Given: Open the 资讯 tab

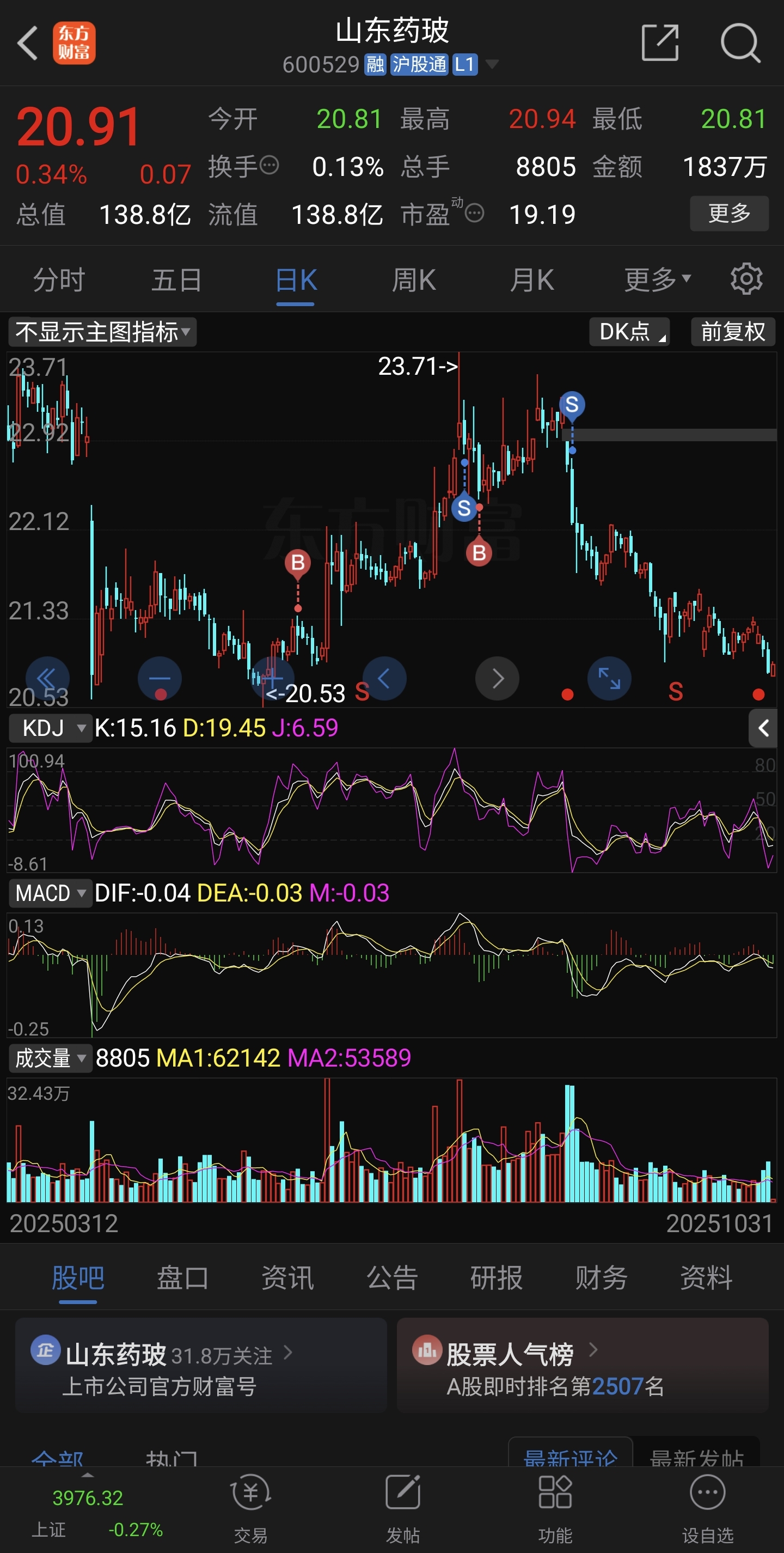Looking at the screenshot, I should pos(287,1277).
